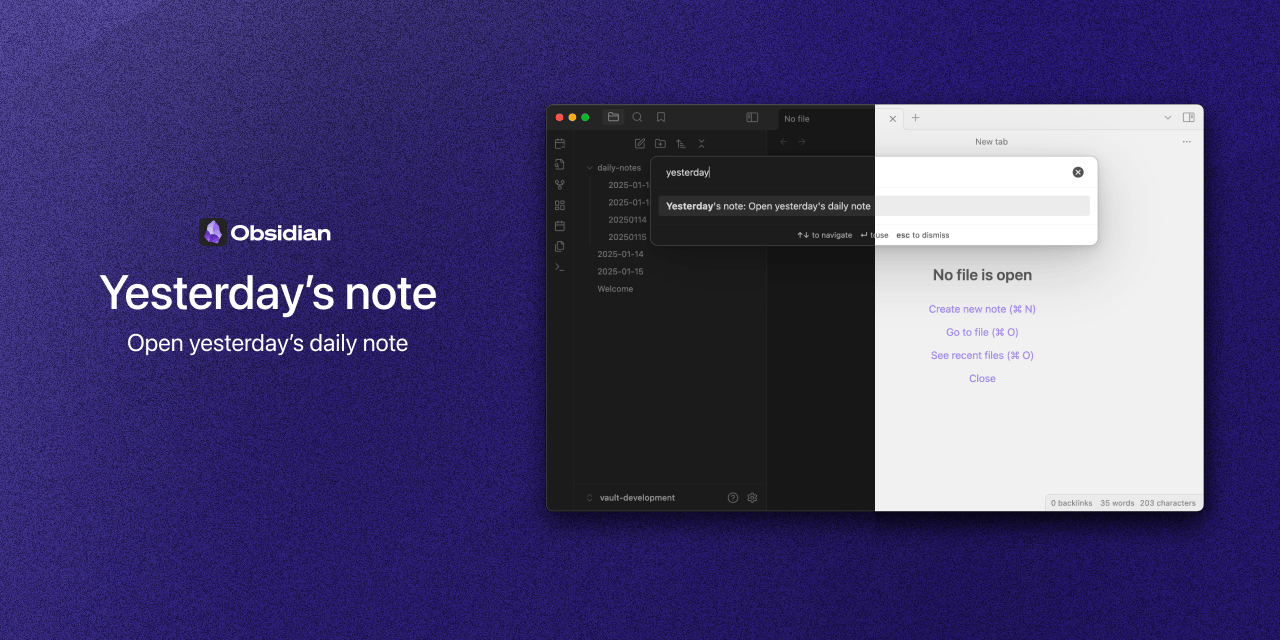The height and width of the screenshot is (640, 1280).
Task: Select the templates icon in the left ribbon
Action: click(559, 245)
